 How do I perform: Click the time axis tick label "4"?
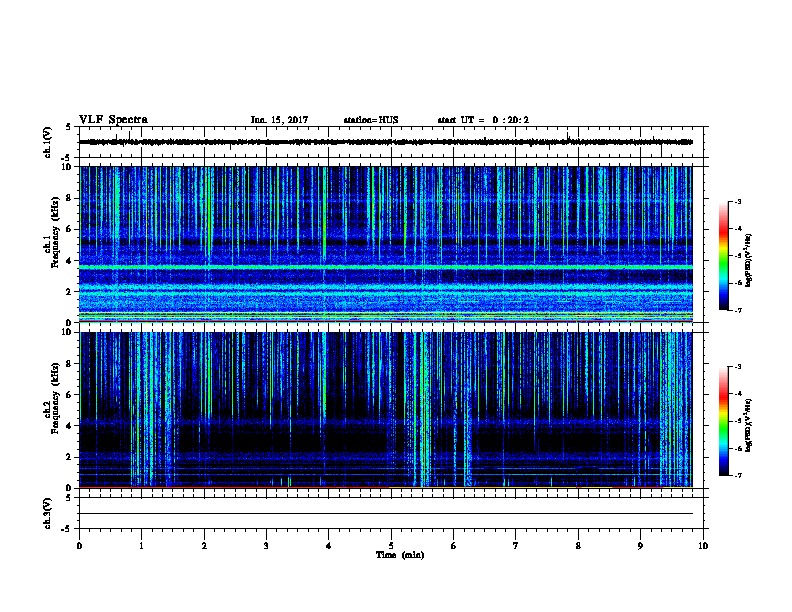click(x=329, y=546)
